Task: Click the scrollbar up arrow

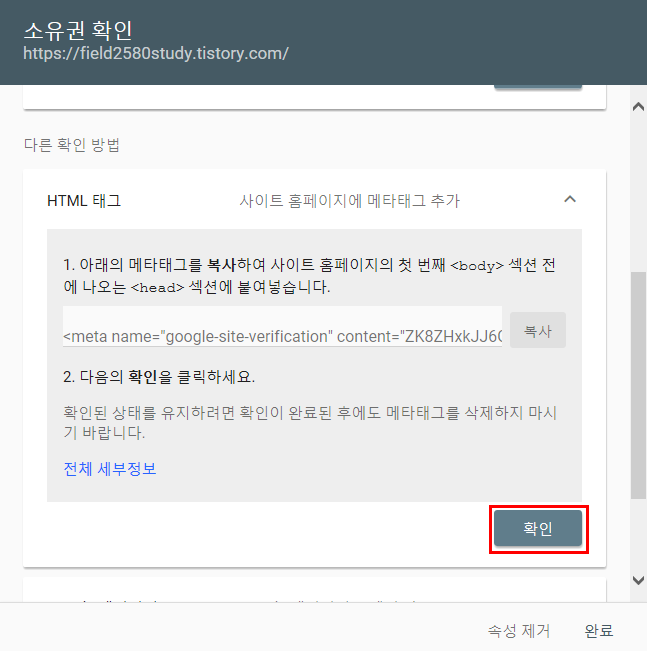Action: coord(638,107)
